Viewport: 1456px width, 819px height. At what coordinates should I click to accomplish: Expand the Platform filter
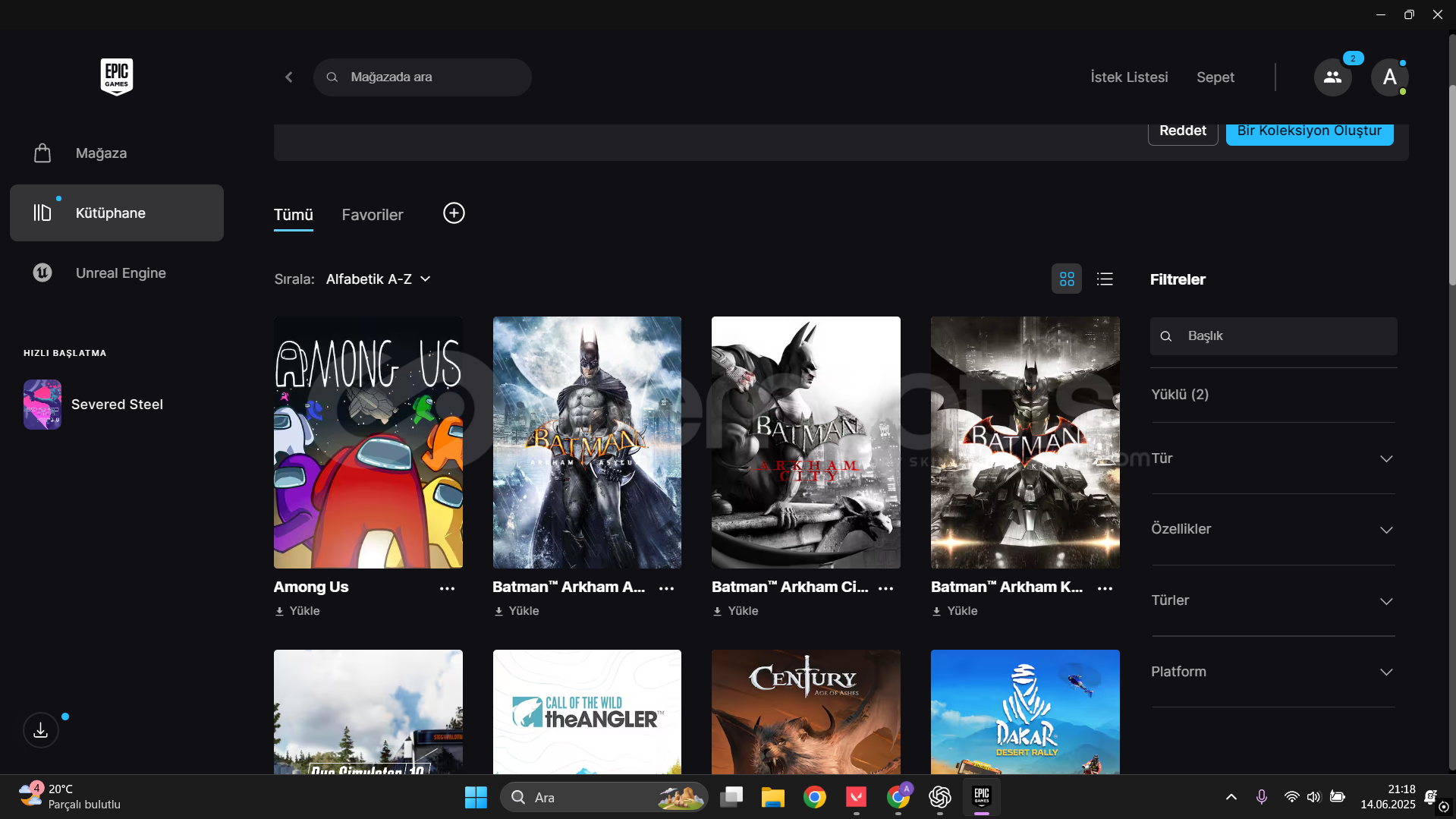pos(1273,672)
